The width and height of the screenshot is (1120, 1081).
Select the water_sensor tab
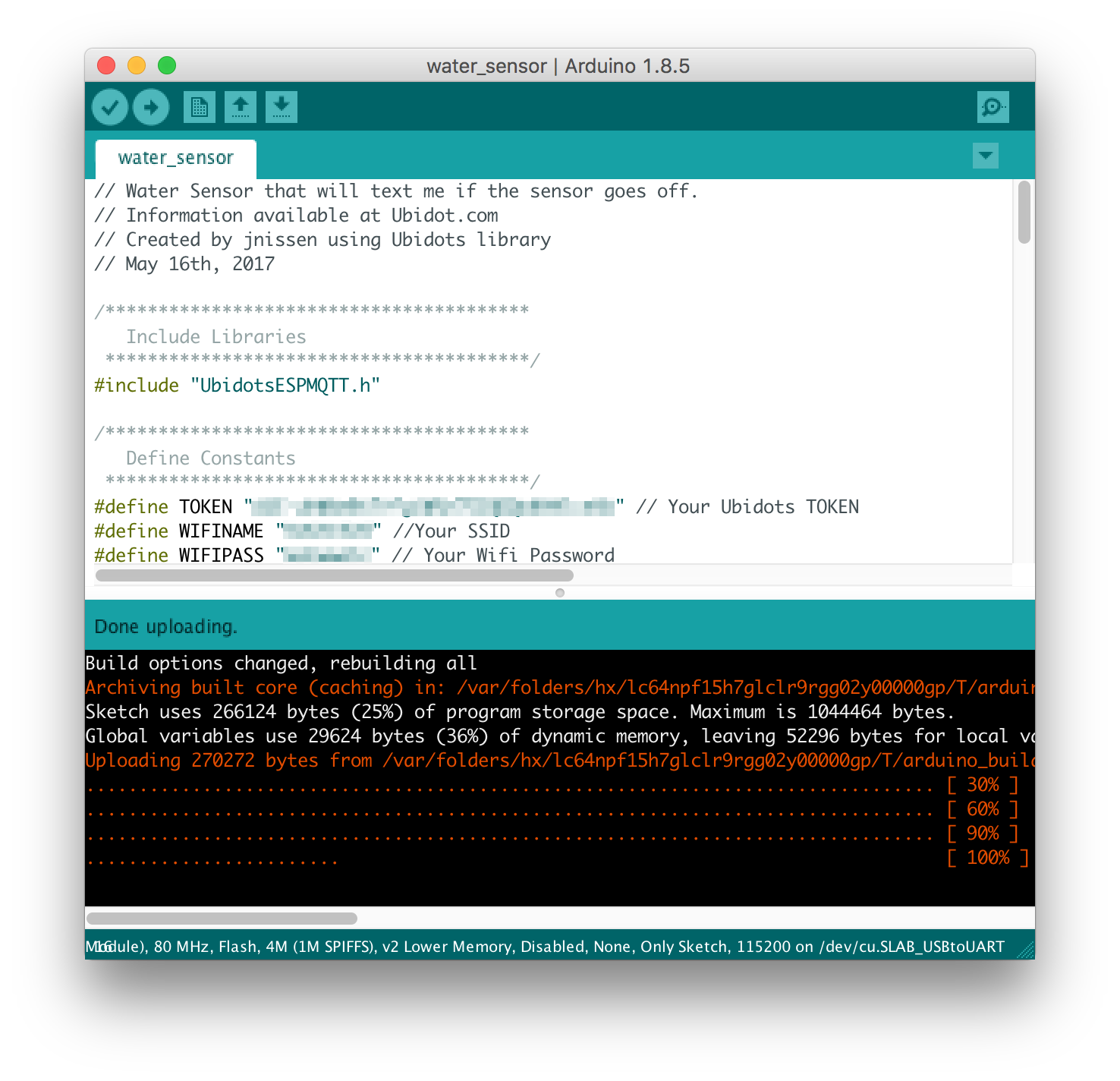(x=176, y=158)
